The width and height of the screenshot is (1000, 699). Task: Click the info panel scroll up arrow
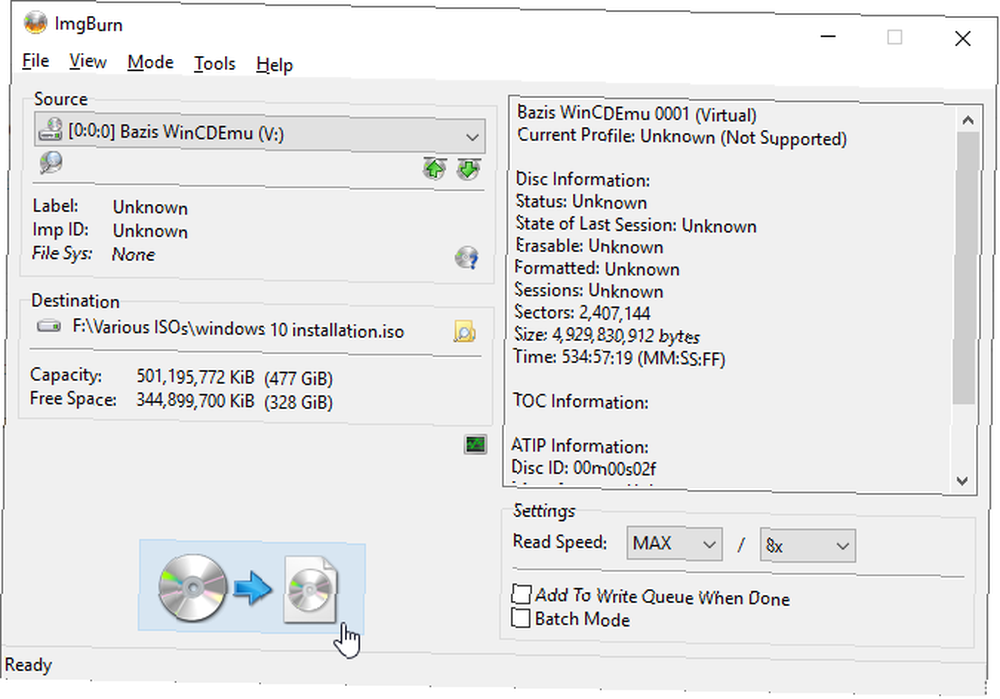pos(967,120)
